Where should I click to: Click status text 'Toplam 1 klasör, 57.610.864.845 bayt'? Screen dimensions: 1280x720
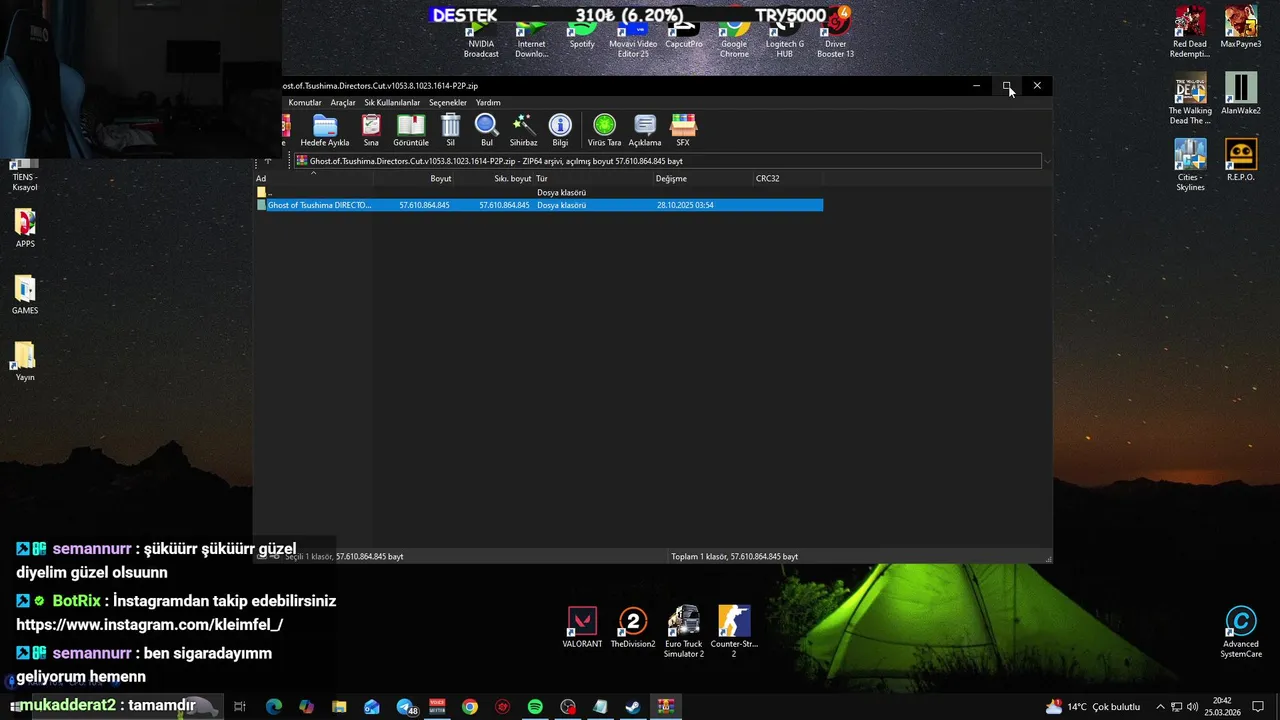734,556
